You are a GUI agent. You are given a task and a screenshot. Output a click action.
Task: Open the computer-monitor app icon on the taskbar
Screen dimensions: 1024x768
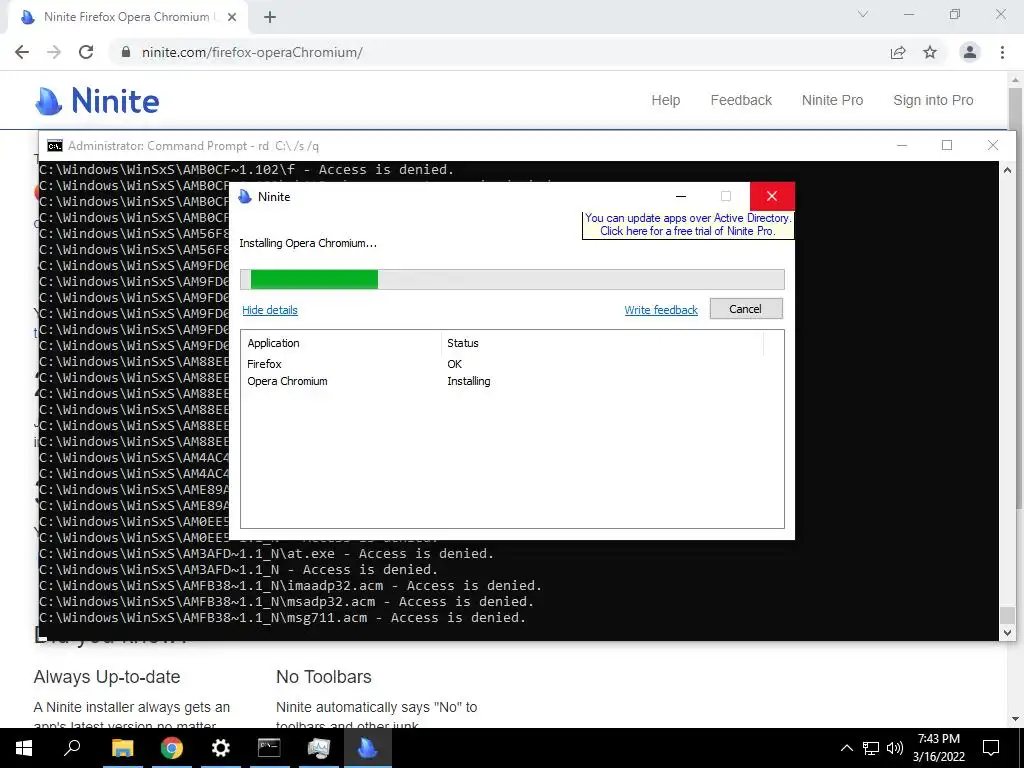(x=319, y=748)
